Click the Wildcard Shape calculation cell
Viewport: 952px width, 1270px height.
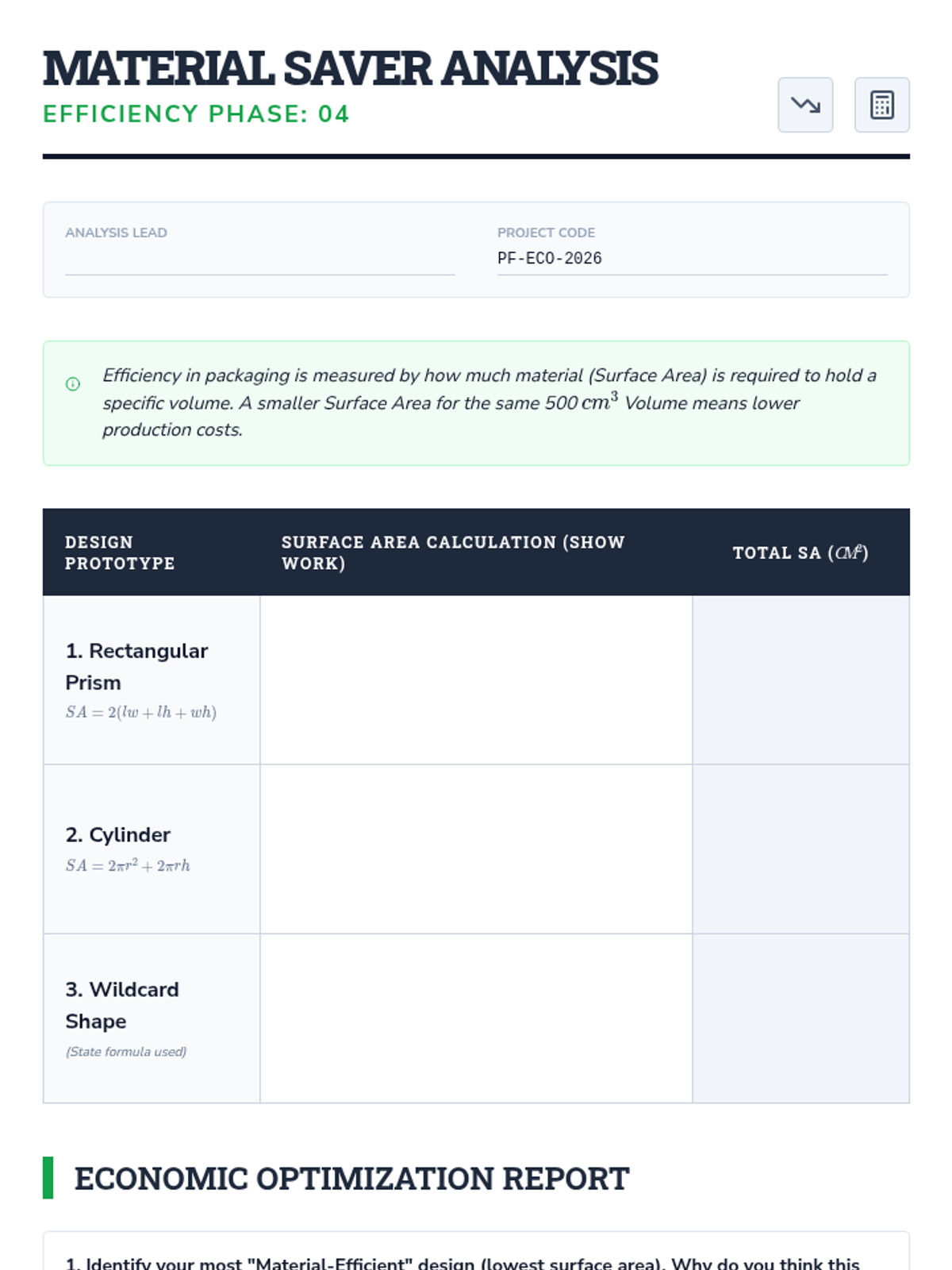476,1018
